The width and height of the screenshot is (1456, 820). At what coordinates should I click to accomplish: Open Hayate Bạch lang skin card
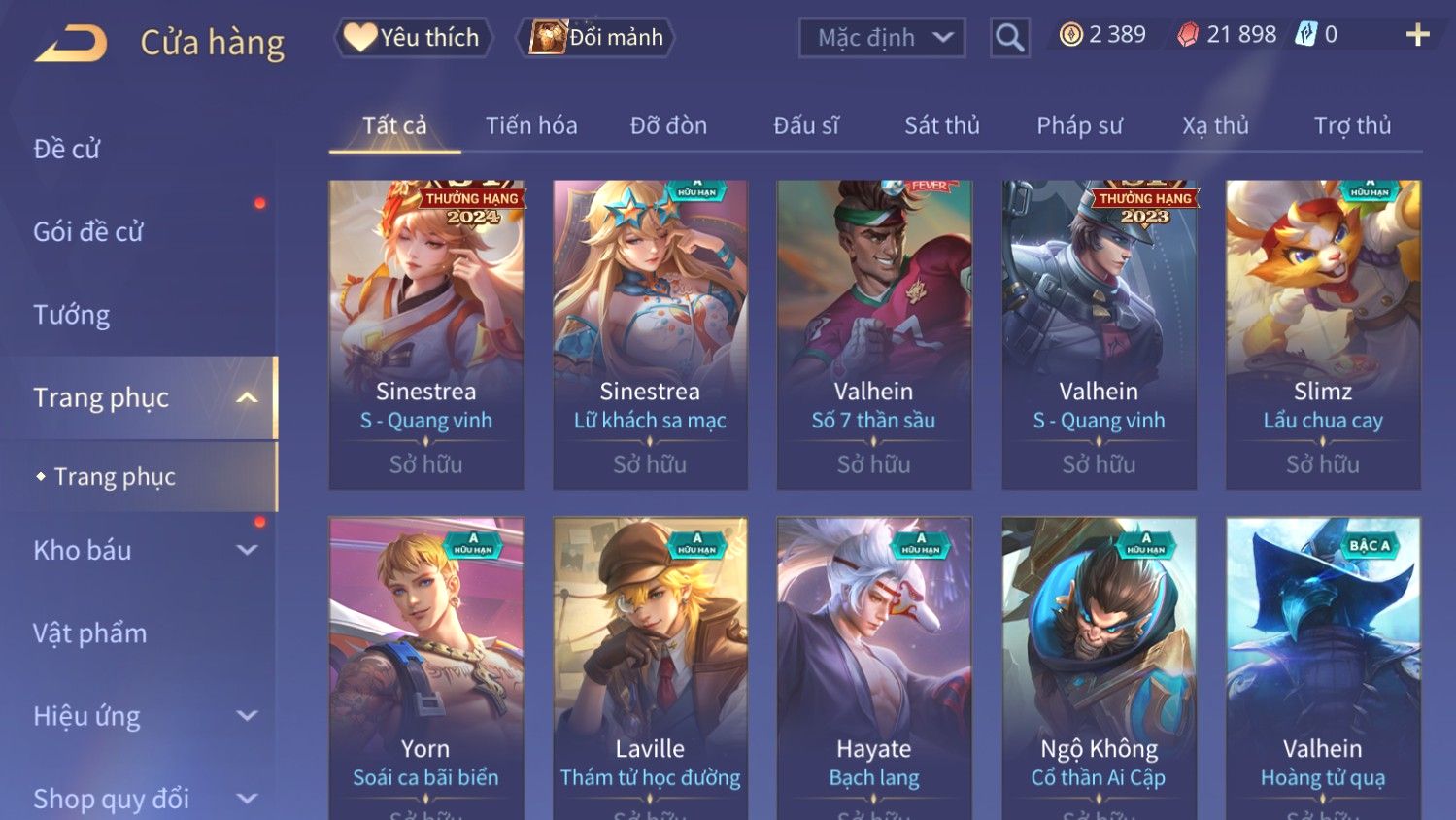tap(874, 668)
